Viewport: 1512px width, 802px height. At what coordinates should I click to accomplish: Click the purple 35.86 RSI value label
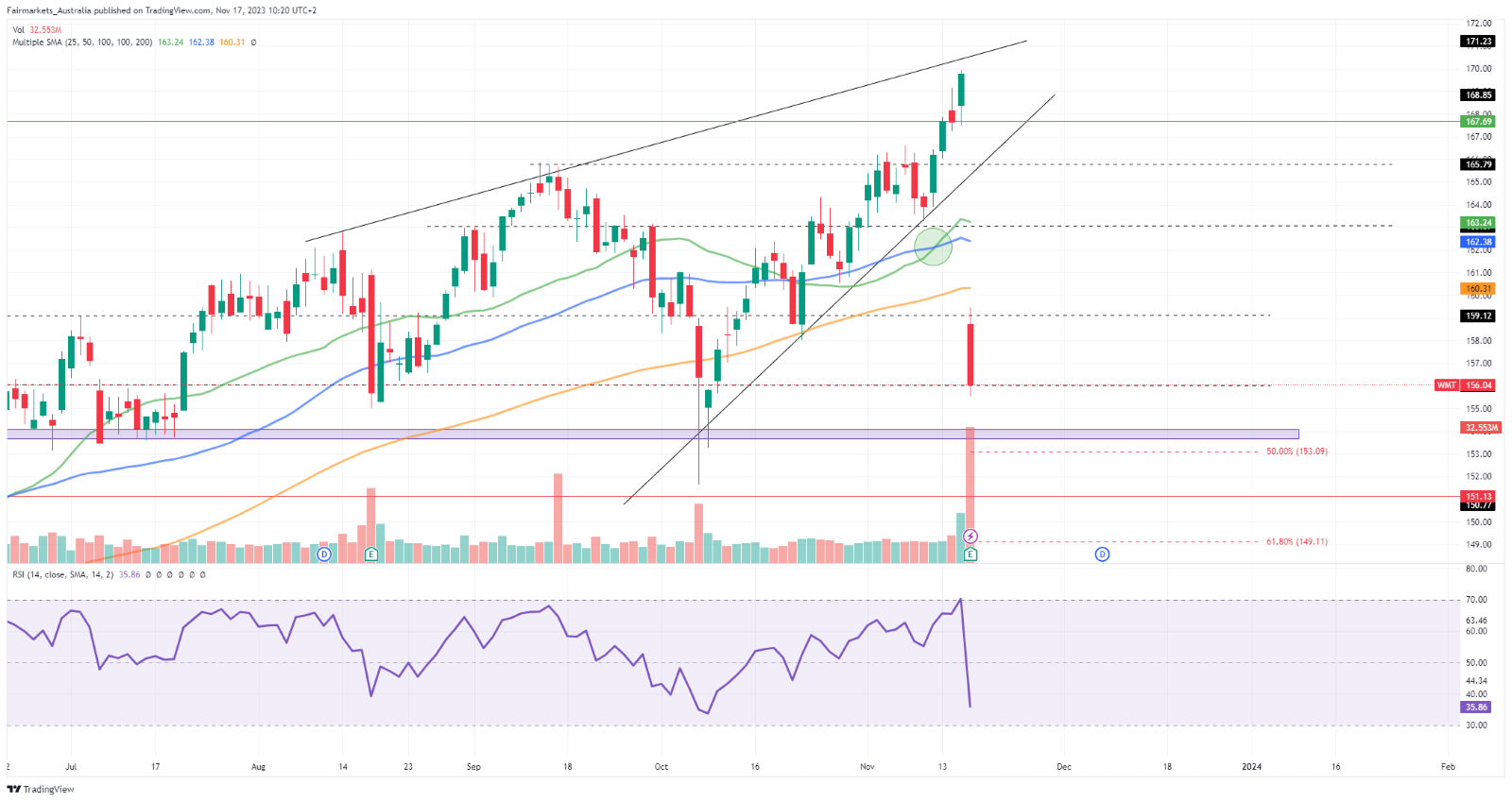click(1476, 708)
